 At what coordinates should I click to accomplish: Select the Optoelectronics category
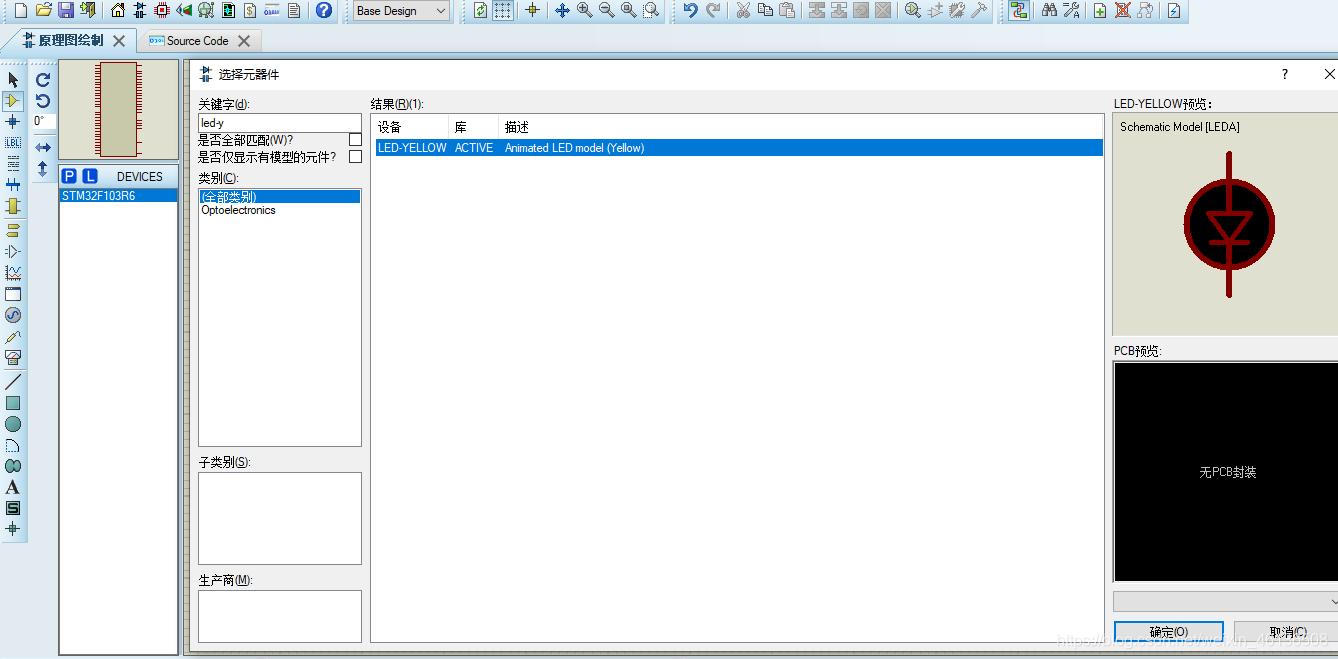[238, 210]
